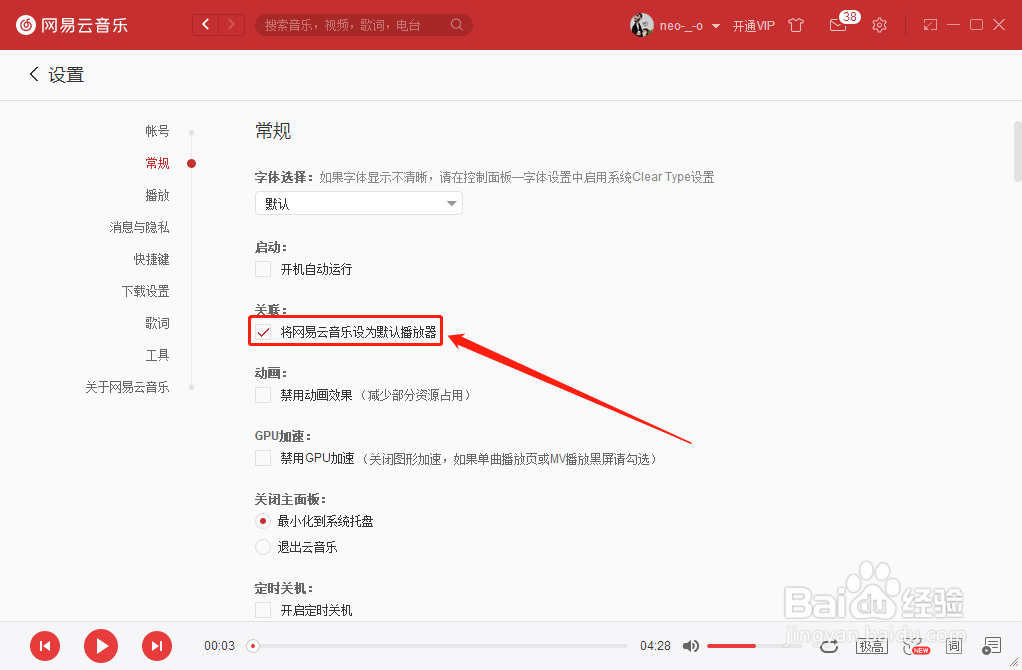Screen dimensions: 1022x670
Task: Select 歌词 in settings sidebar
Action: coord(157,323)
